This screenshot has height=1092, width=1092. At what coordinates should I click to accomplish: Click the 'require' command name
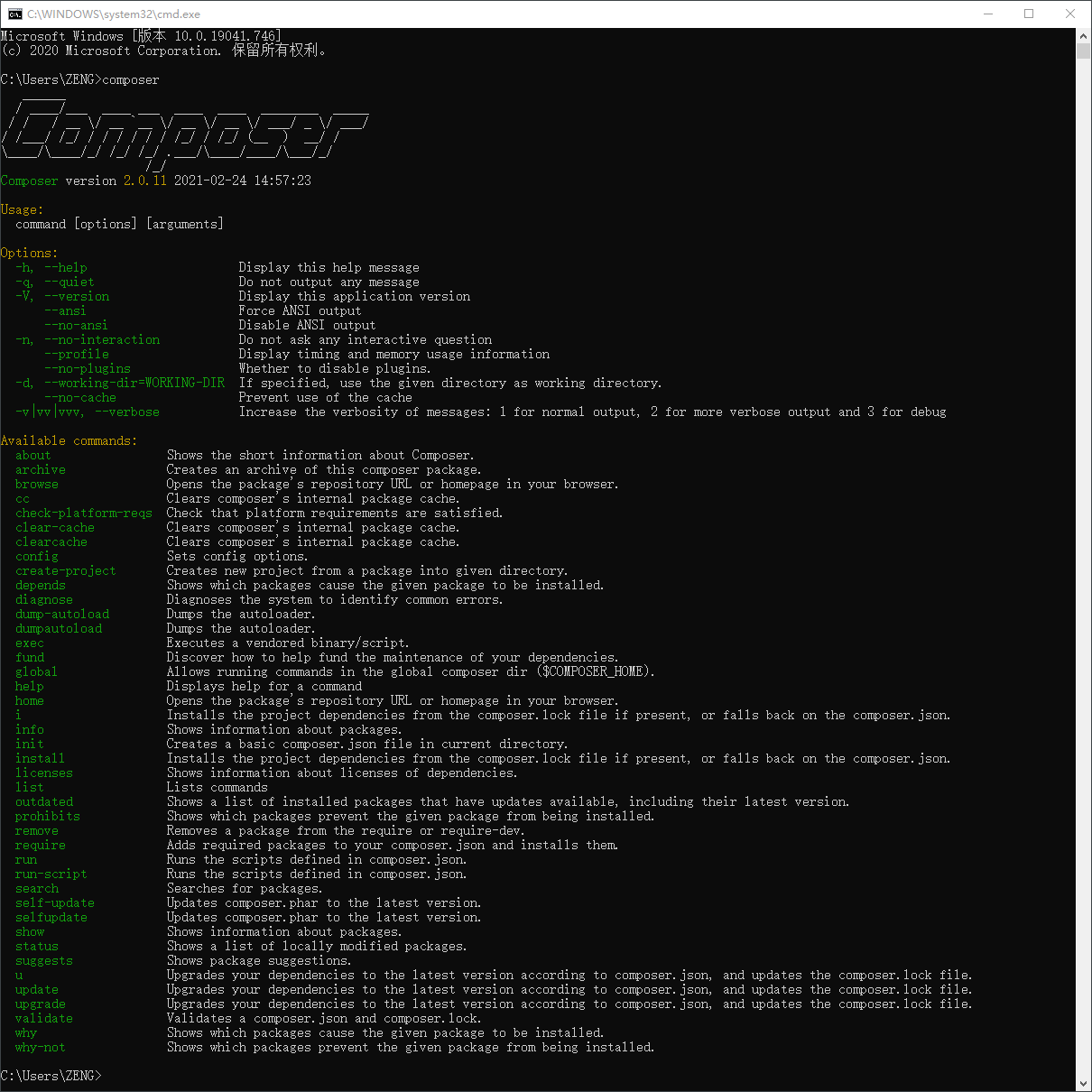[41, 845]
